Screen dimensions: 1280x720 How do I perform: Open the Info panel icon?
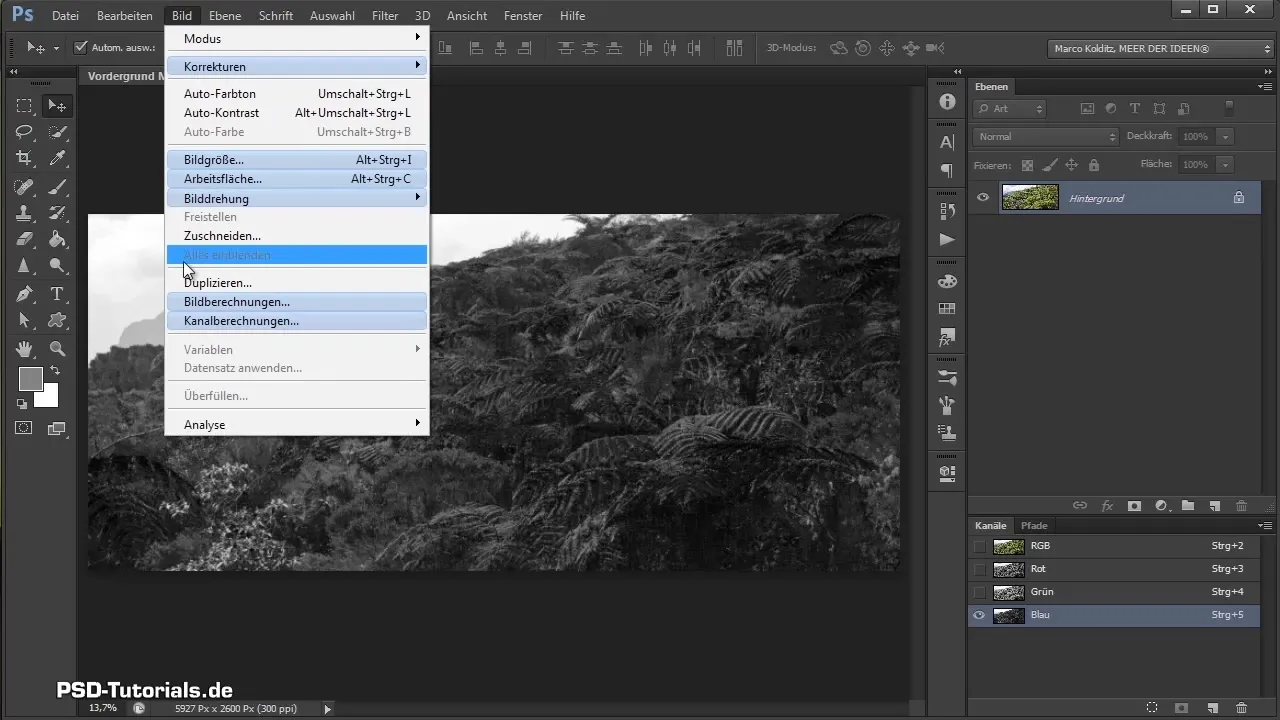[x=947, y=102]
